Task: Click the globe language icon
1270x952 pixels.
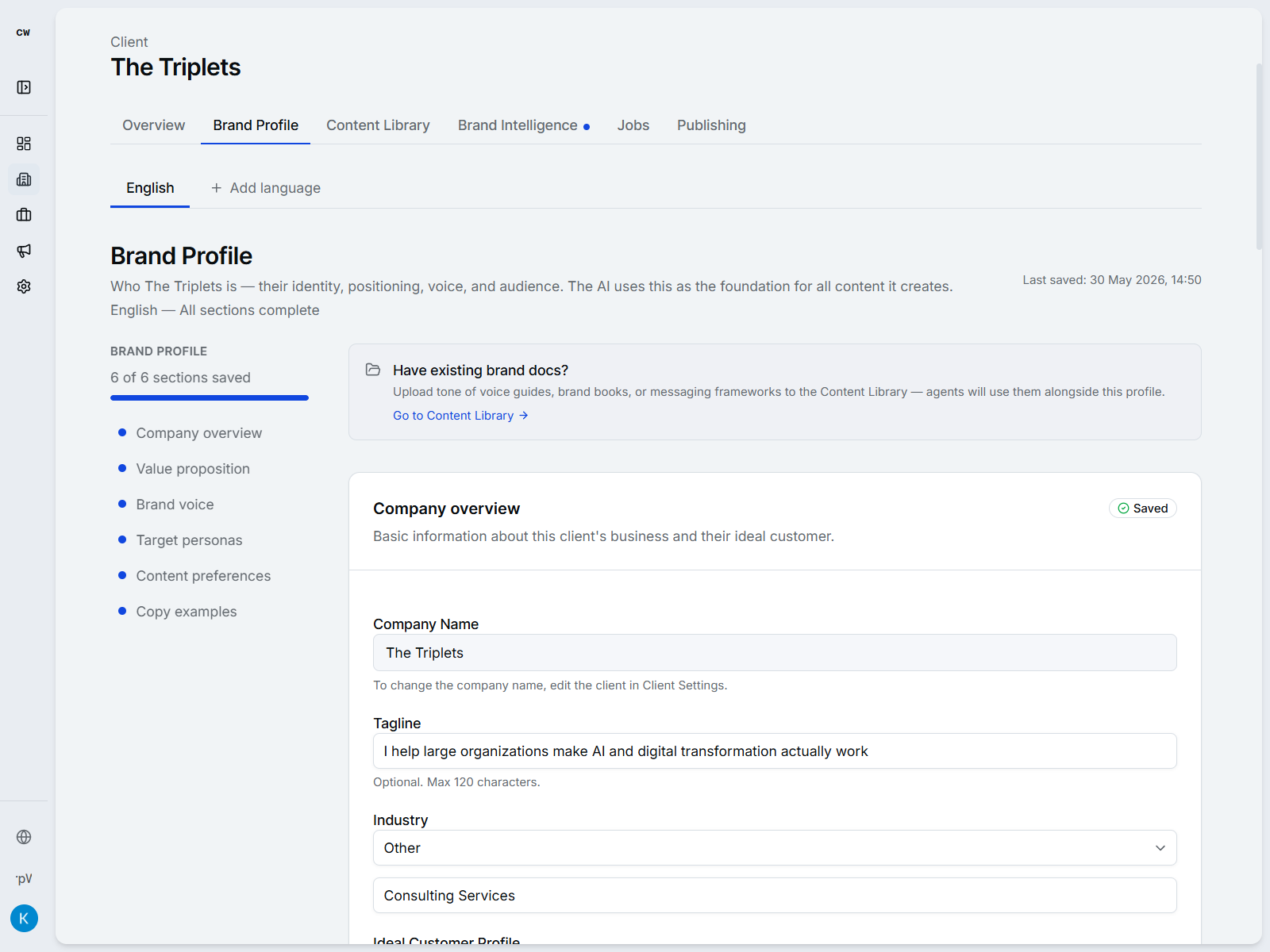Action: tap(24, 837)
